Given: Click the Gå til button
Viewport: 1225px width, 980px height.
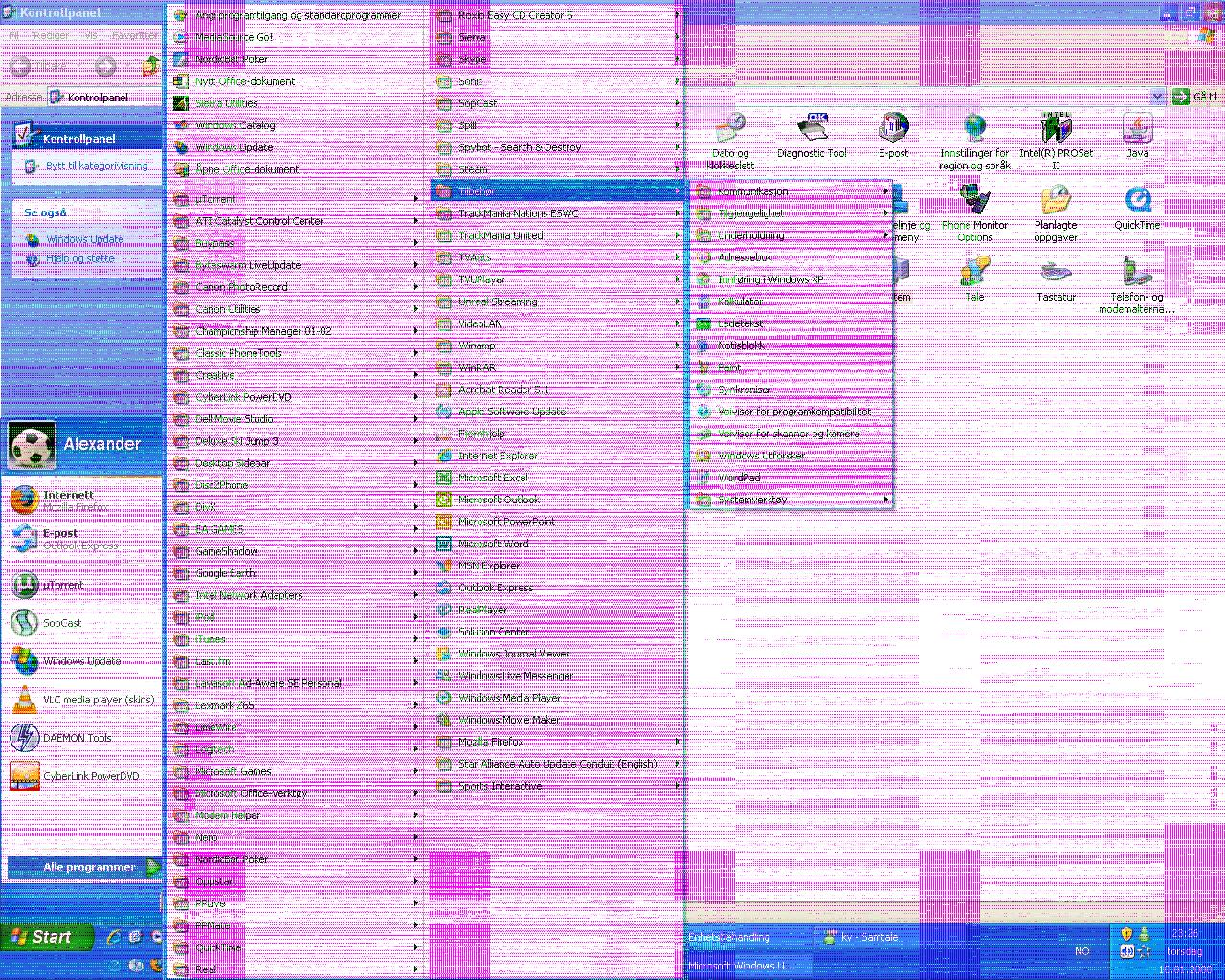Looking at the screenshot, I should tap(1195, 96).
